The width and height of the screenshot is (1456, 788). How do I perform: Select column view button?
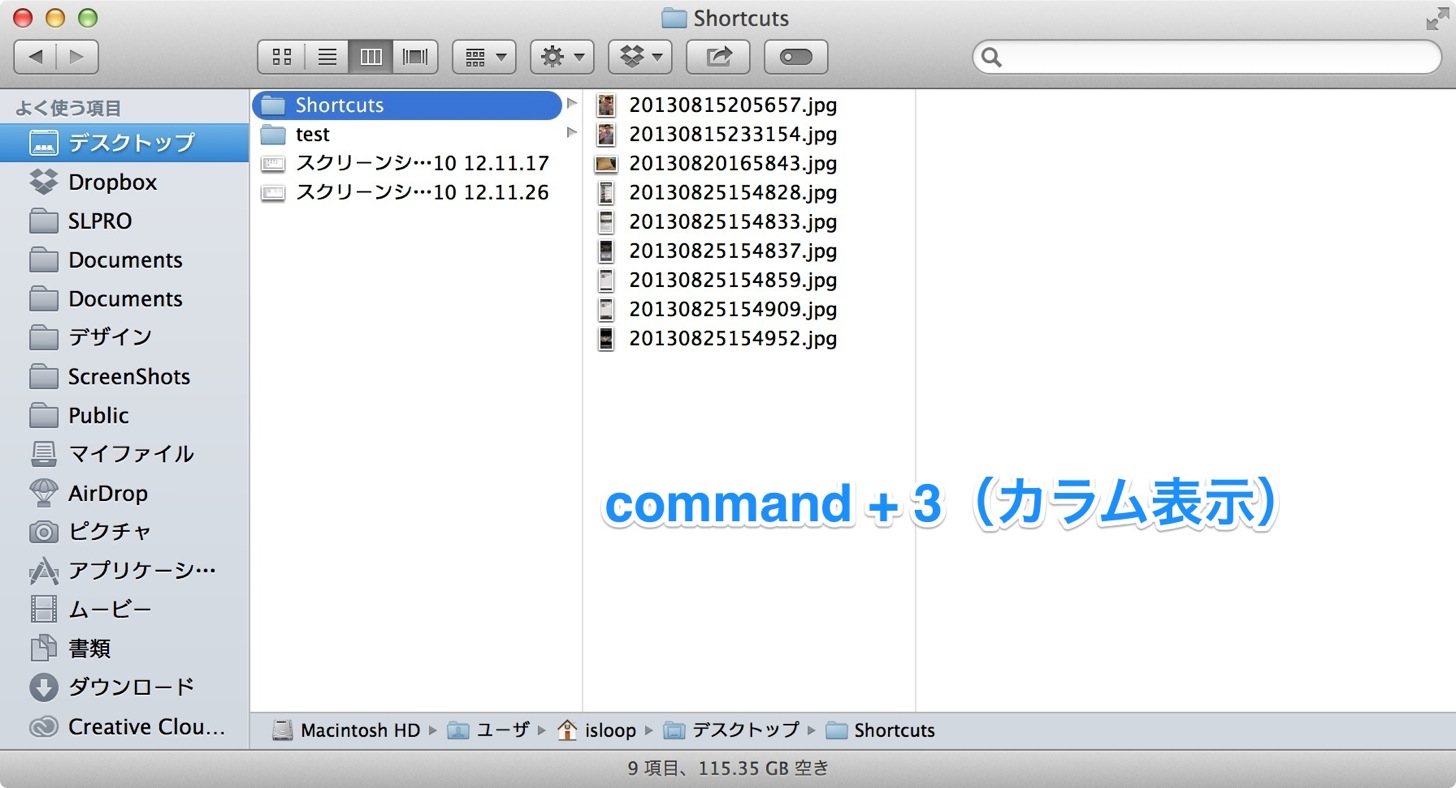[371, 57]
